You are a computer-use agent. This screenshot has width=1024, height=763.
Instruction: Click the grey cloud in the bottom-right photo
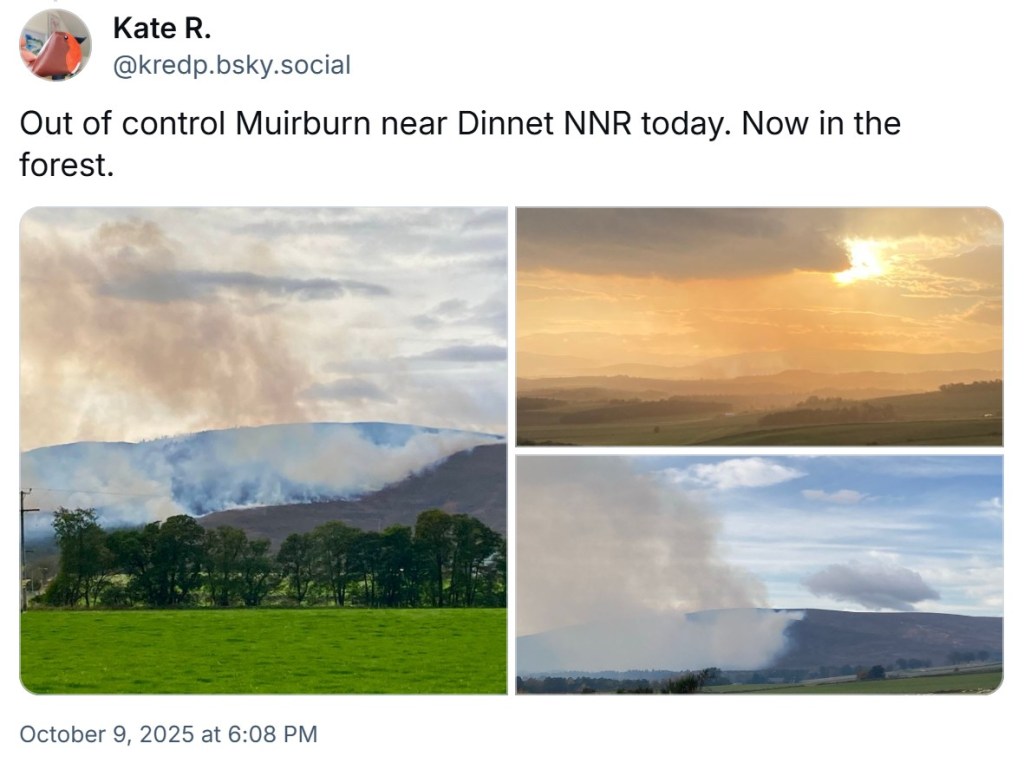[x=869, y=584]
